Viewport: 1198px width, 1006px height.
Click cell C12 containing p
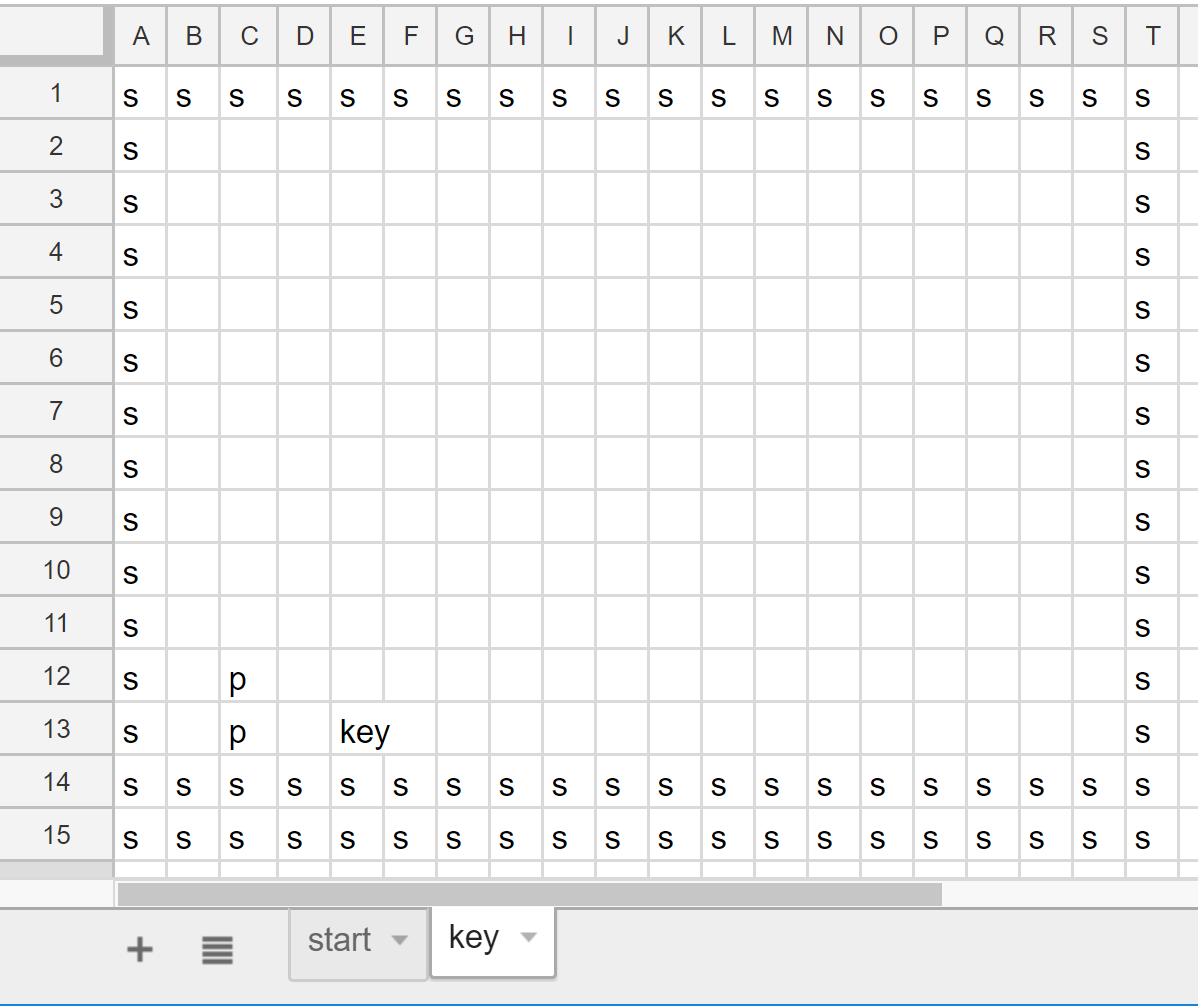(248, 680)
